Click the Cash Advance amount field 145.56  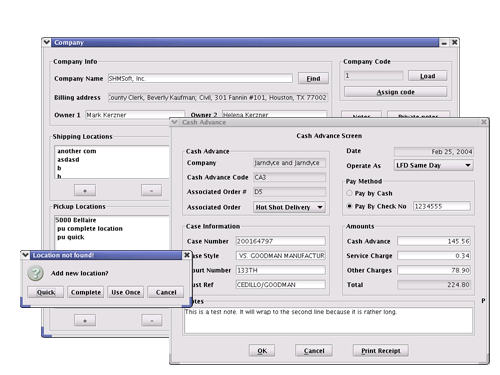434,241
